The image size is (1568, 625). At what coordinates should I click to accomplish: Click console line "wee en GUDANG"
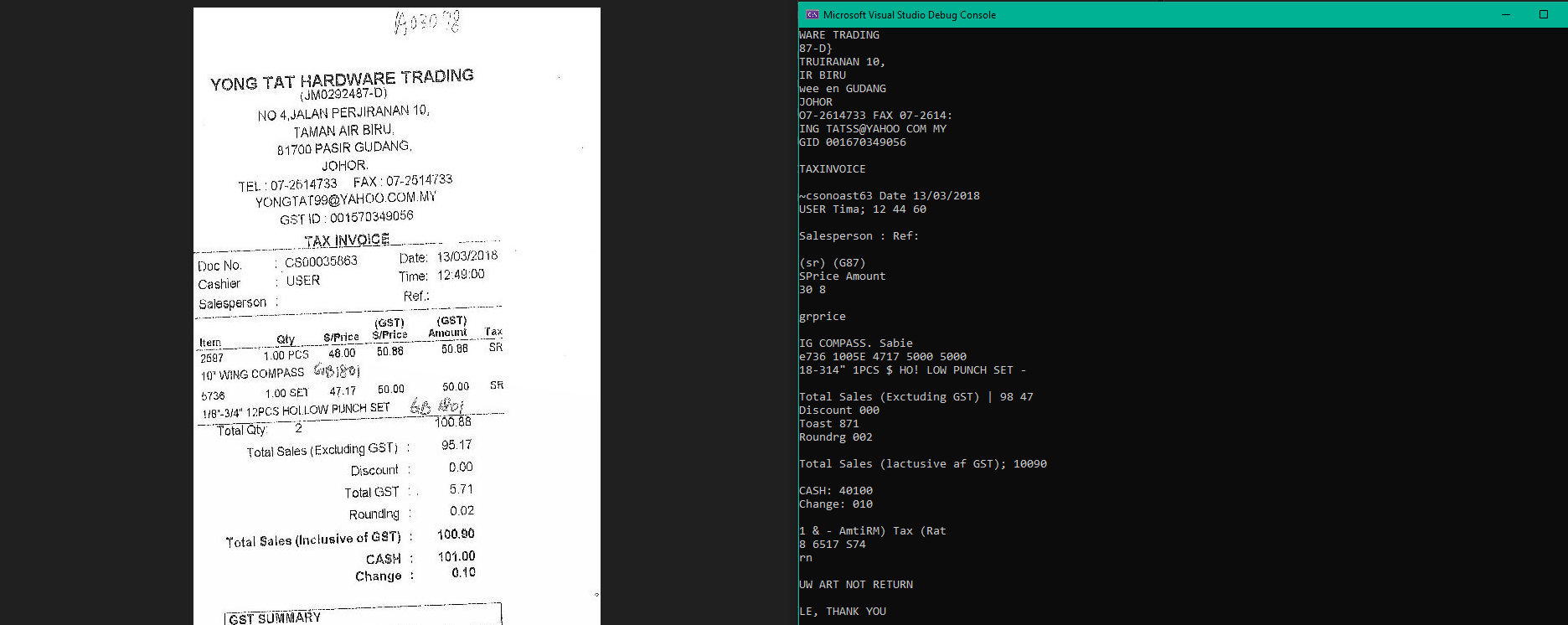[x=843, y=89]
